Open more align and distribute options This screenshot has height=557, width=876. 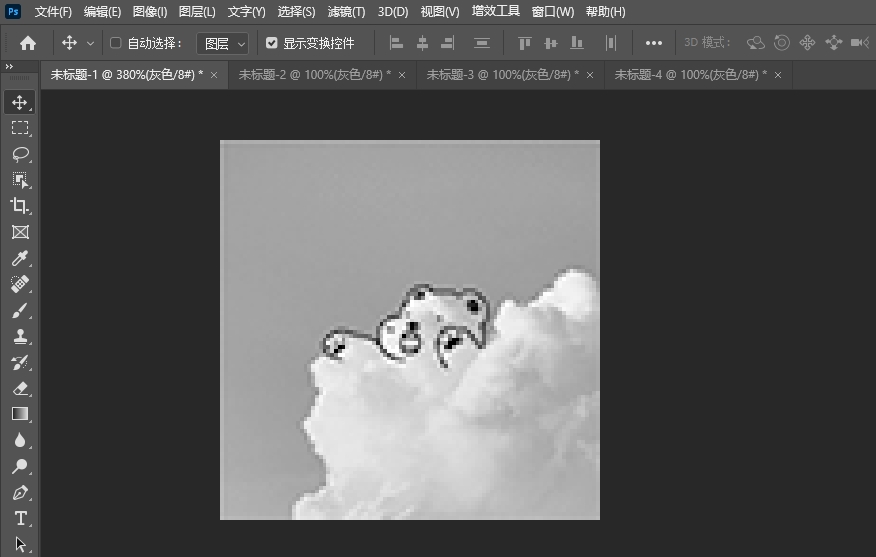tap(654, 43)
